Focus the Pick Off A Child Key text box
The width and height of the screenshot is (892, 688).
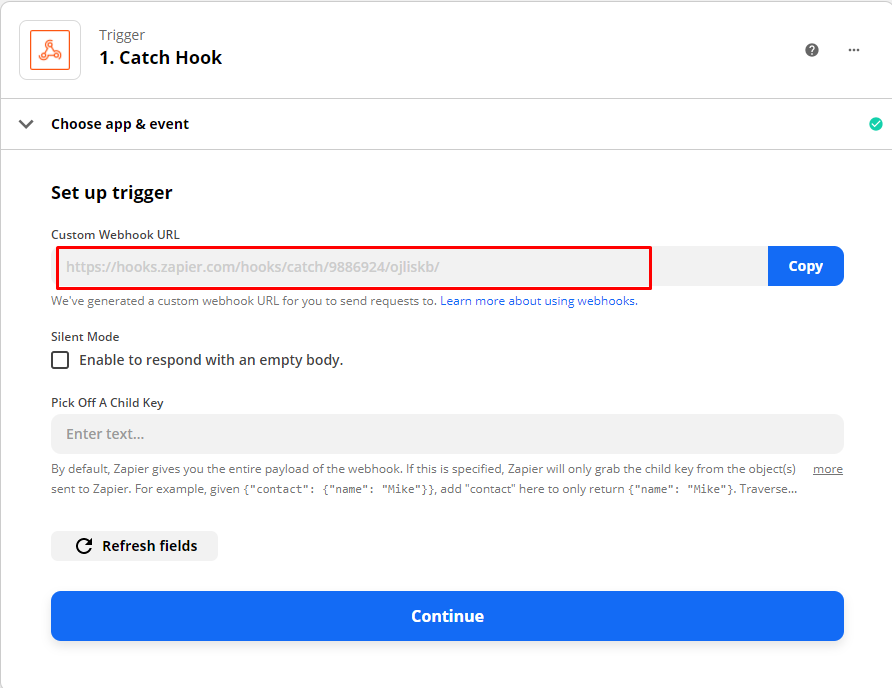click(447, 434)
